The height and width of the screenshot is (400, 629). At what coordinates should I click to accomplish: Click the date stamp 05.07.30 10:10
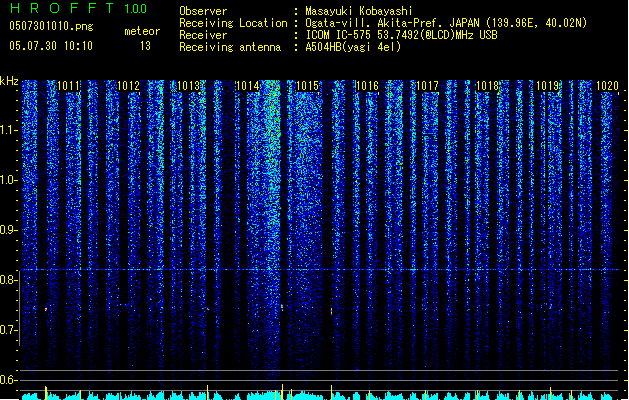(x=51, y=46)
